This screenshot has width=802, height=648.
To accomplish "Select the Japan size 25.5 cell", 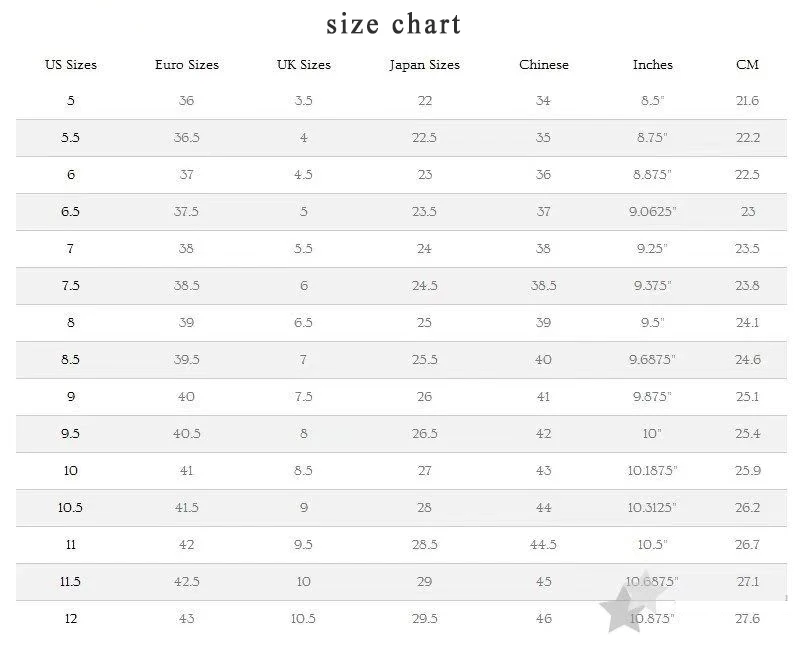I will (425, 360).
